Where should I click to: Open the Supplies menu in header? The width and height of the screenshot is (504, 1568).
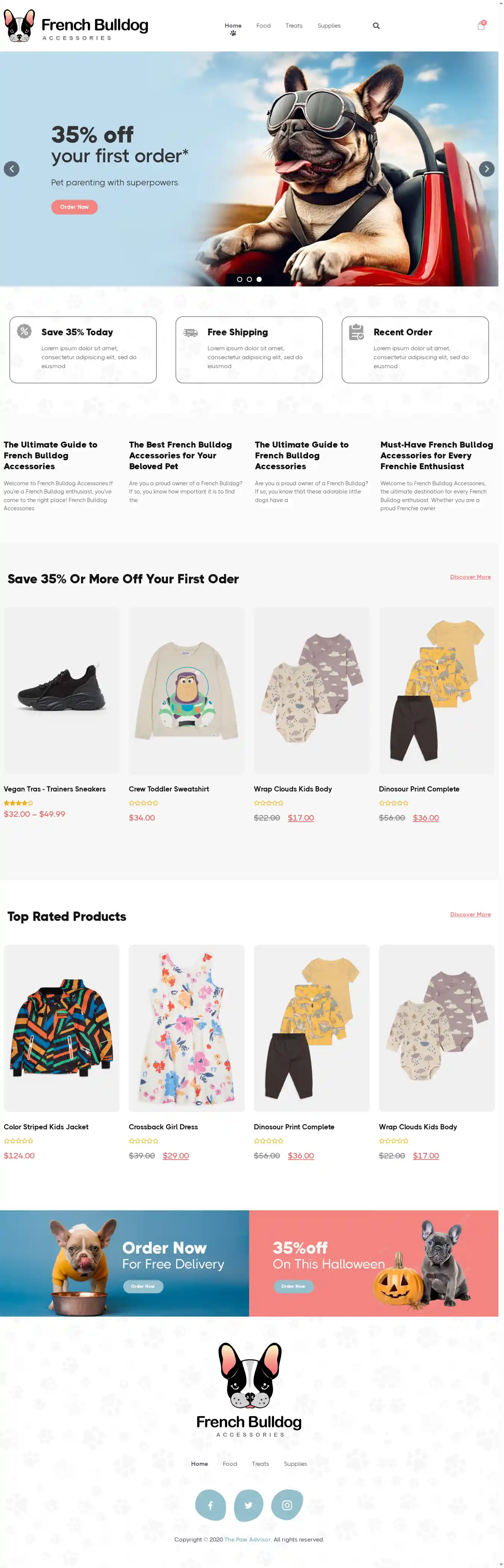click(329, 26)
